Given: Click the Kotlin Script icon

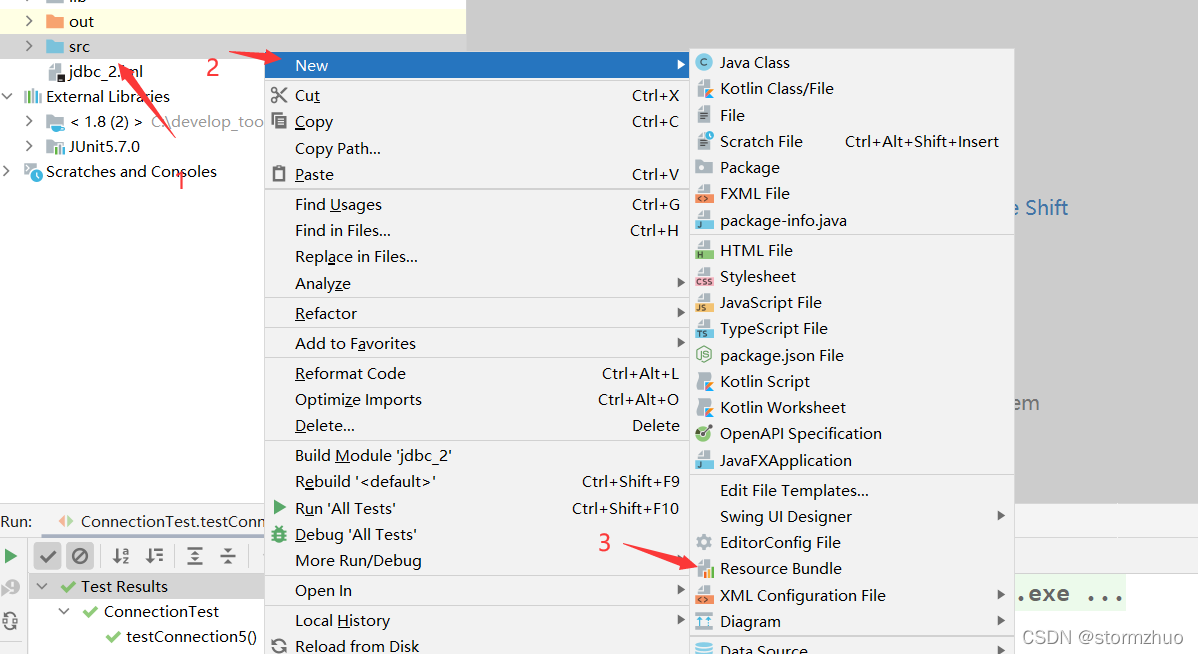Looking at the screenshot, I should (704, 381).
